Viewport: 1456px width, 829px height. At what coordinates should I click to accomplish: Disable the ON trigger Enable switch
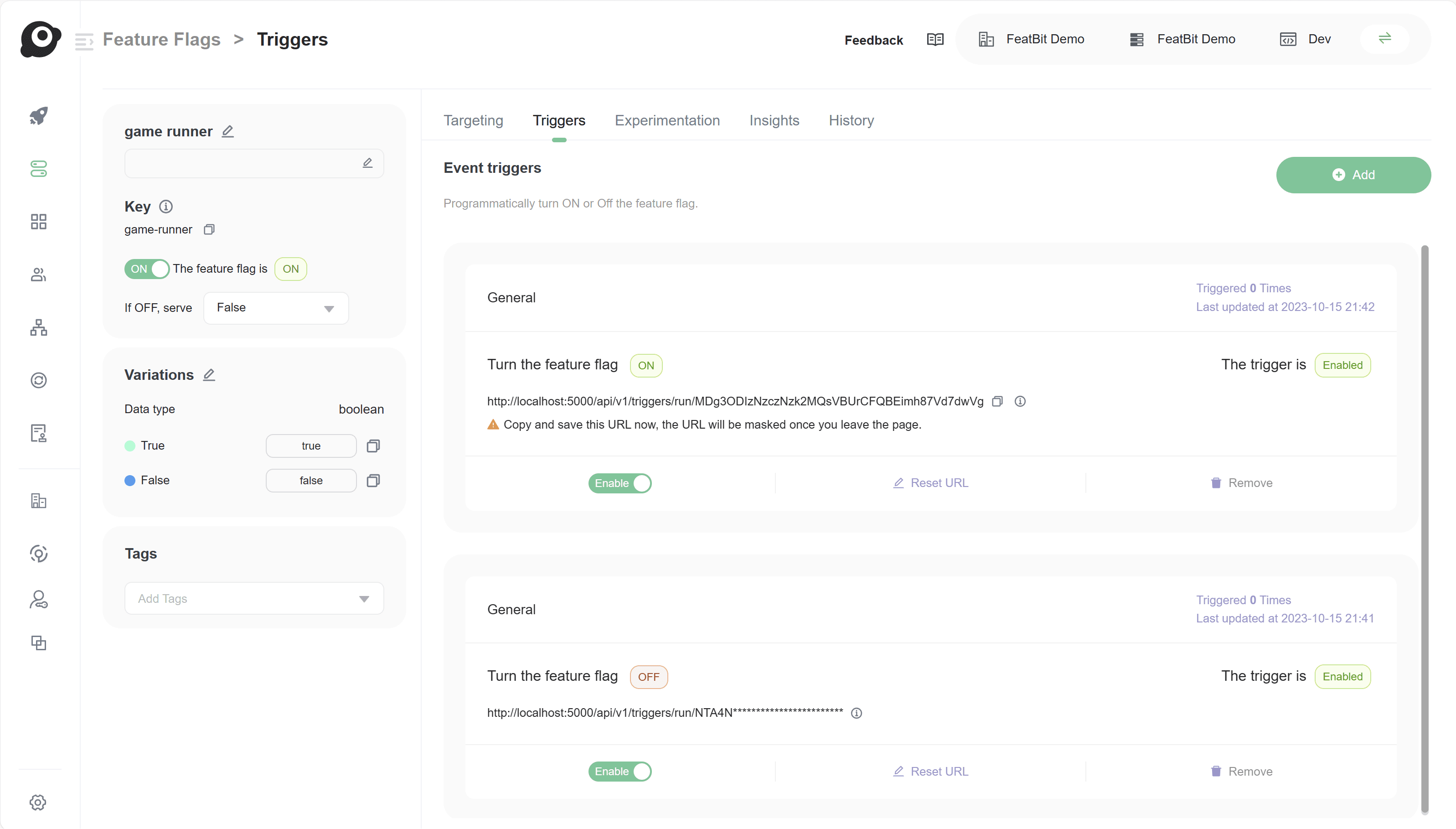pos(620,483)
